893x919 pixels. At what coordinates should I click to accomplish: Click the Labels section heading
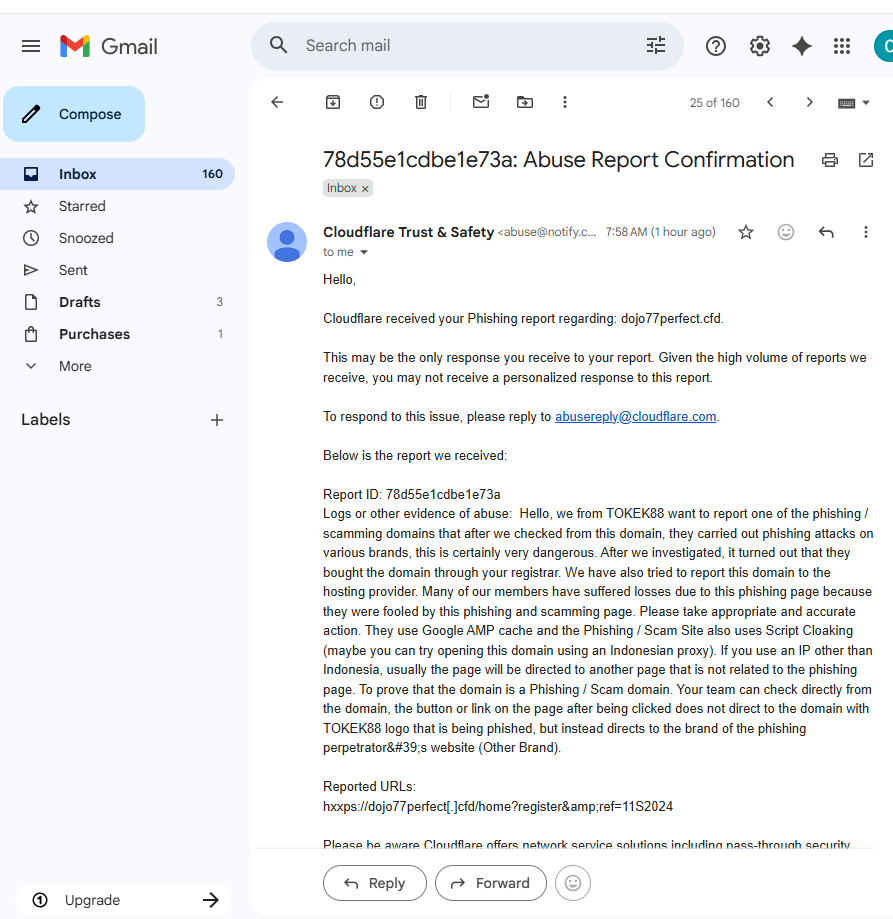pos(46,420)
